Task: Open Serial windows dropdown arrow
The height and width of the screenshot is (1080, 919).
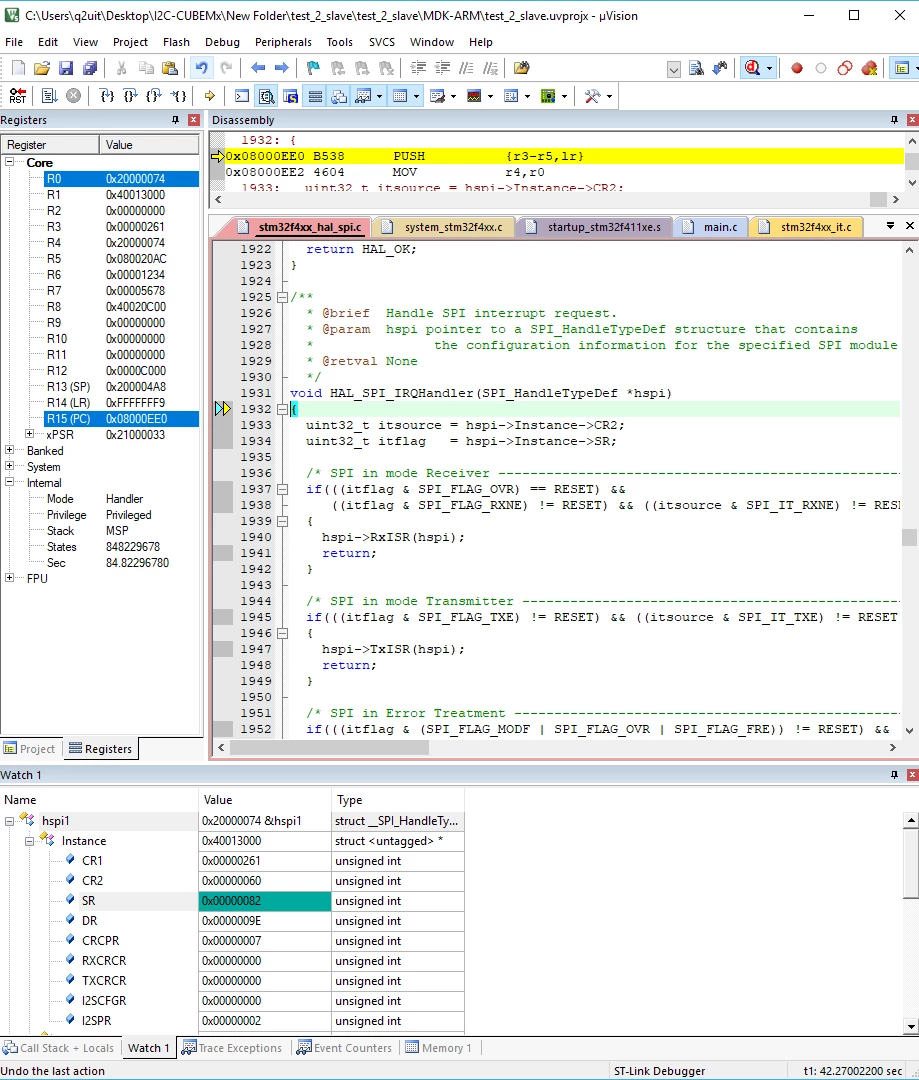Action: pos(453,96)
